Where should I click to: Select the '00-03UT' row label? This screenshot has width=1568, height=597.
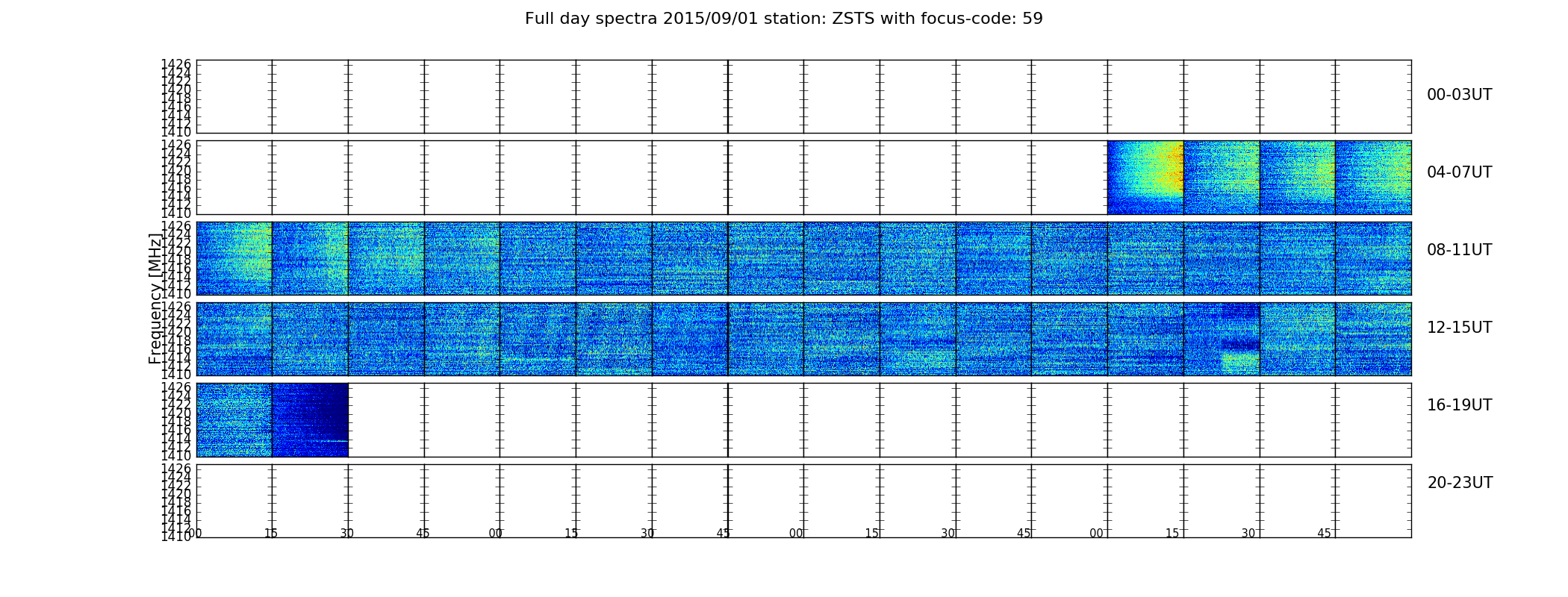tap(1459, 95)
